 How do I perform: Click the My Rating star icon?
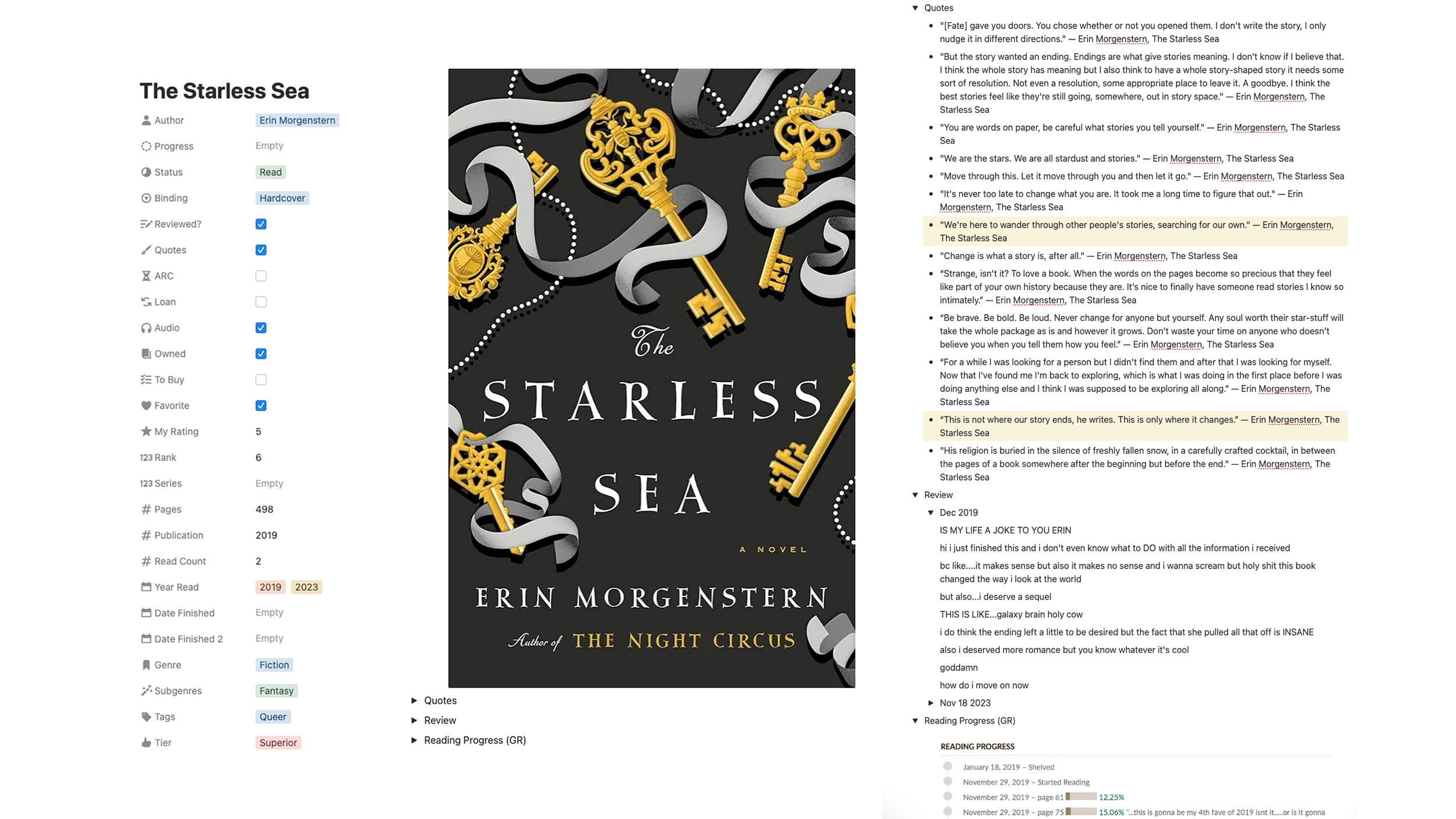(x=146, y=432)
